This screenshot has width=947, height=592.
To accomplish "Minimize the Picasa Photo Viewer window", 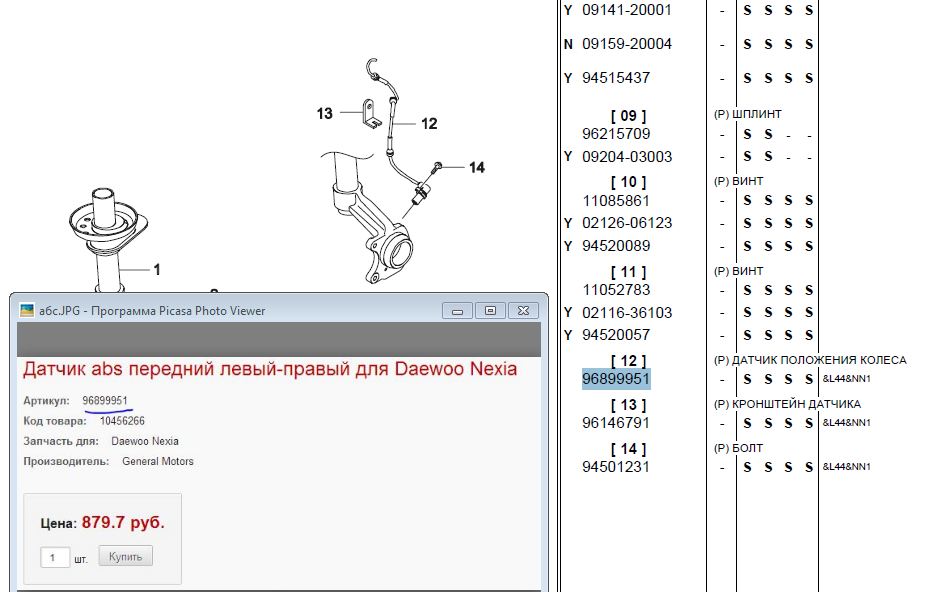I will tap(457, 310).
